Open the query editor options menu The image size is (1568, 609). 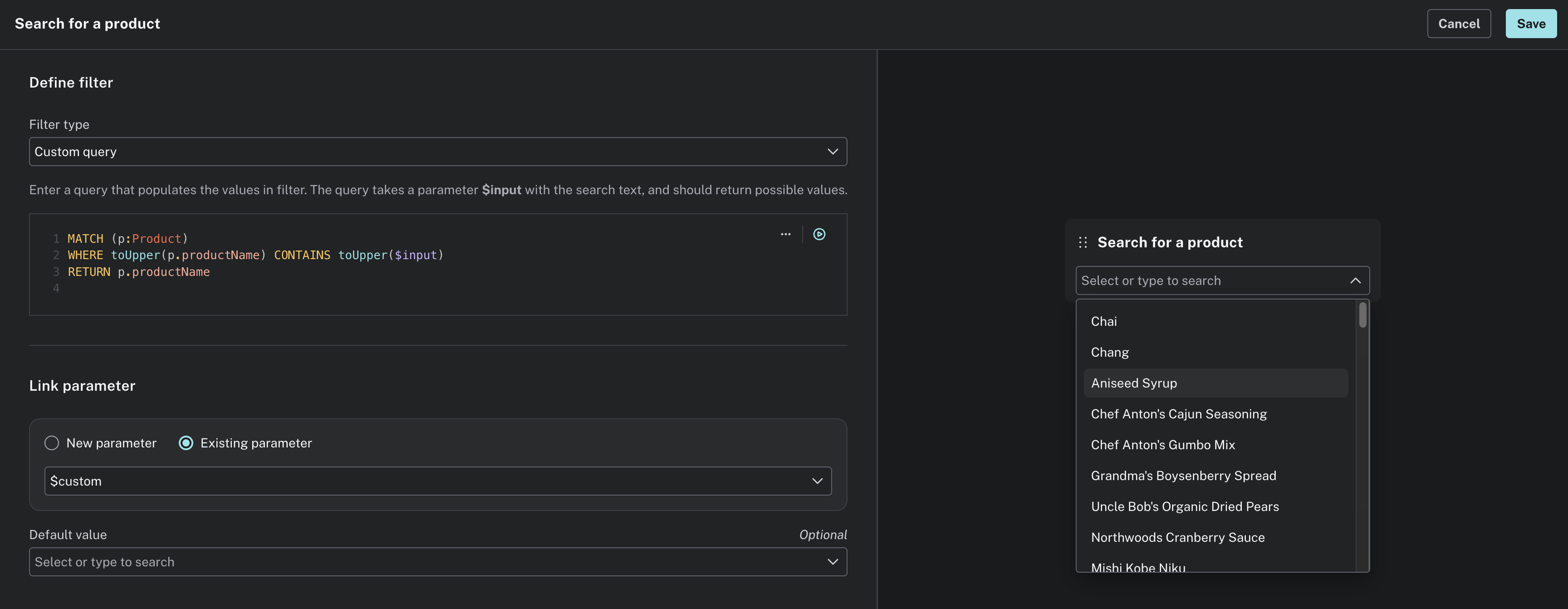click(785, 234)
